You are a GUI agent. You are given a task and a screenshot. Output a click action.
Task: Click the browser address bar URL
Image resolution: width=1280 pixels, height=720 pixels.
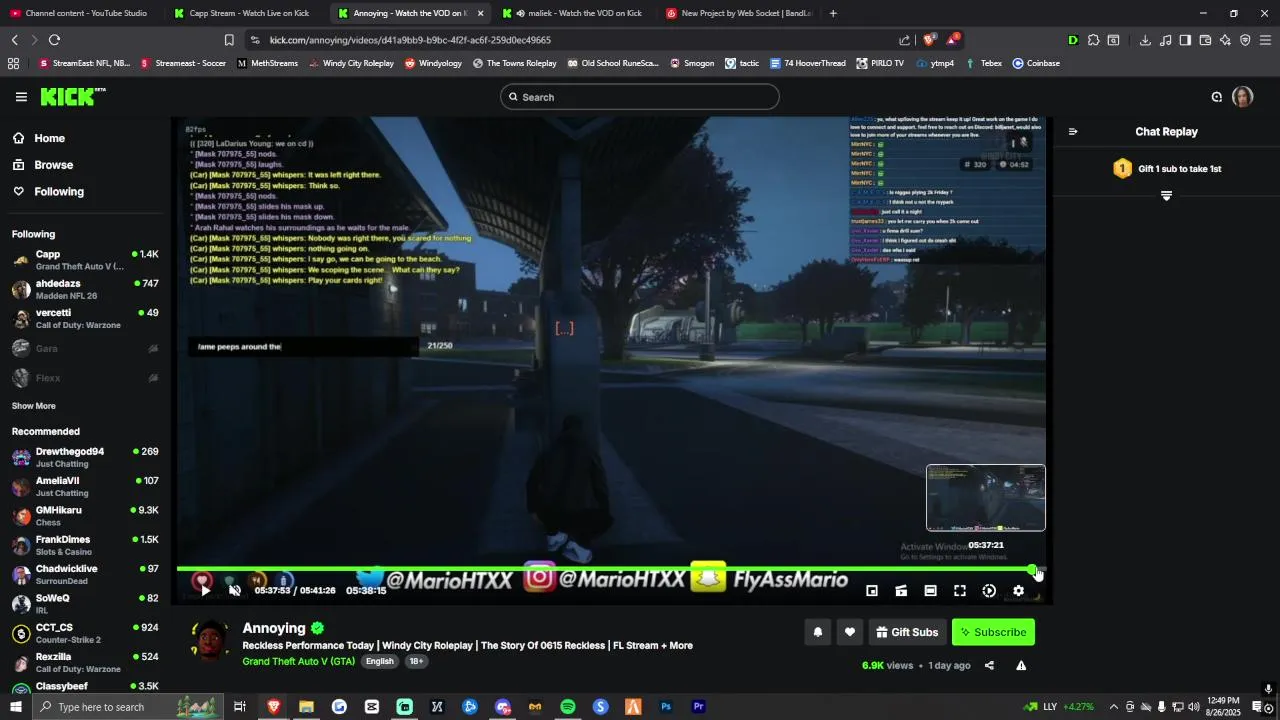tap(410, 40)
